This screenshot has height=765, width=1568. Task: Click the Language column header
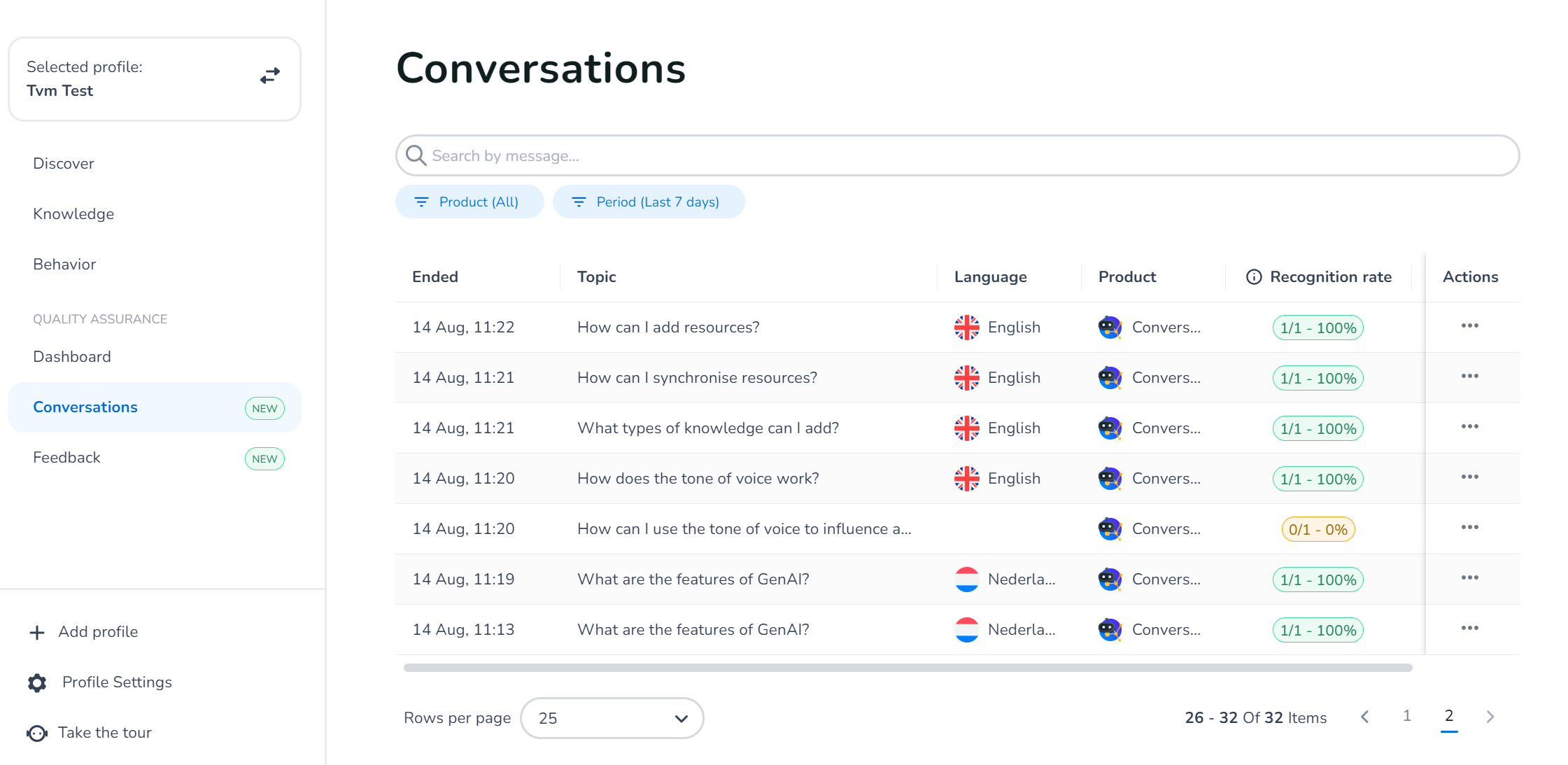(991, 277)
